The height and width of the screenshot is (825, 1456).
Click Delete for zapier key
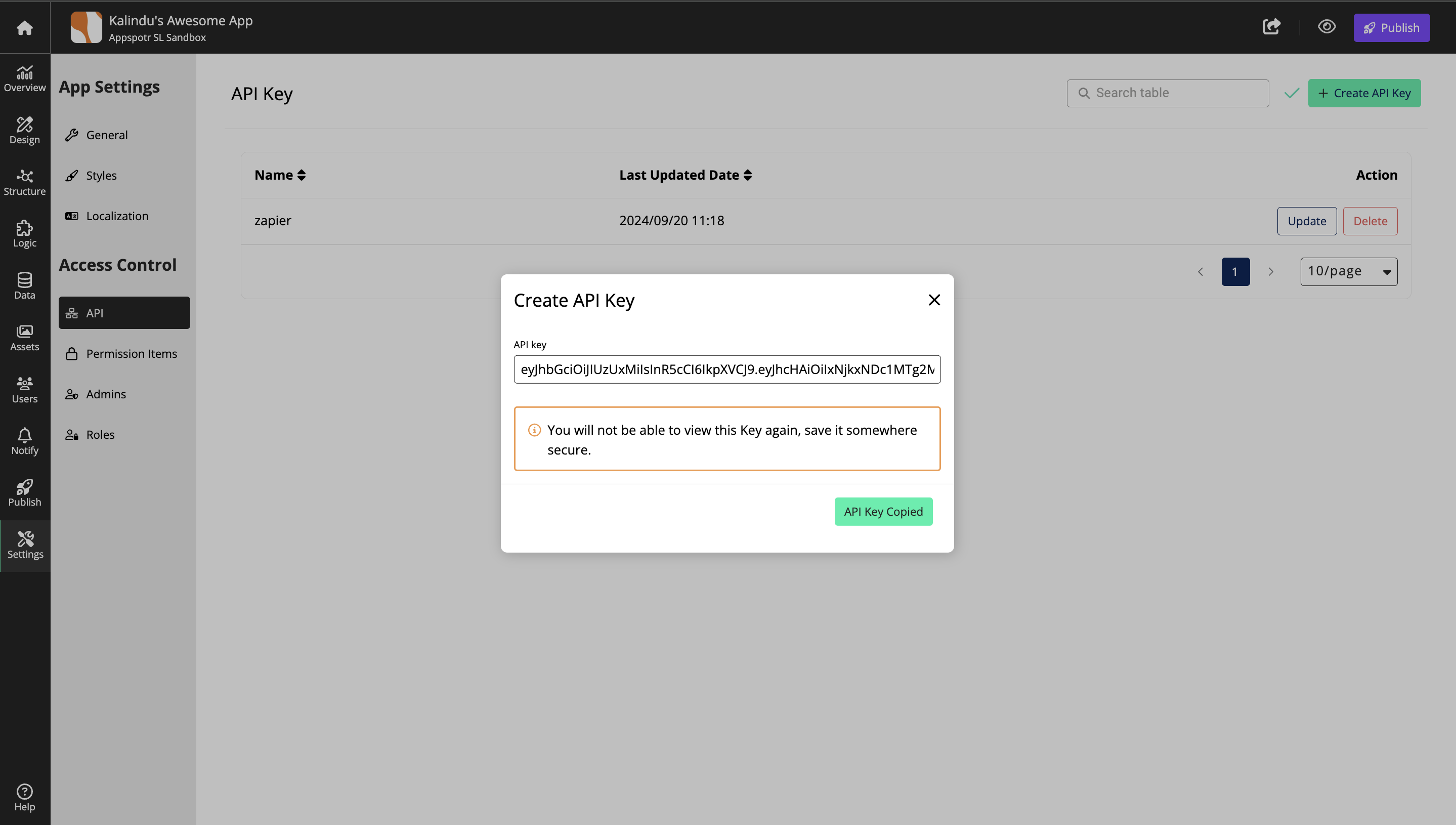tap(1370, 221)
